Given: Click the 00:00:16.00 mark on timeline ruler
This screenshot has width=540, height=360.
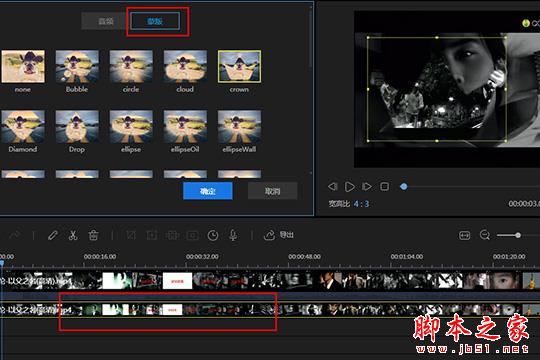Looking at the screenshot, I should pos(100,257).
